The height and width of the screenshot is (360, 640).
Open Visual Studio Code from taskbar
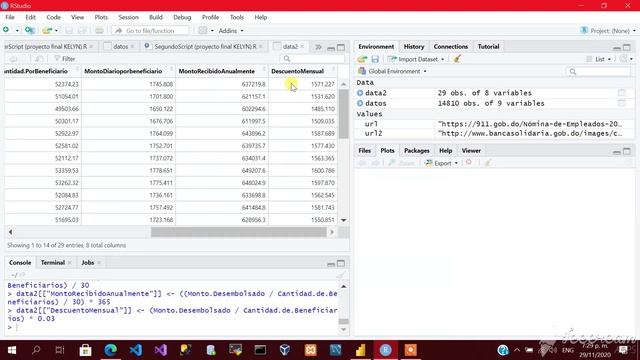[136, 350]
